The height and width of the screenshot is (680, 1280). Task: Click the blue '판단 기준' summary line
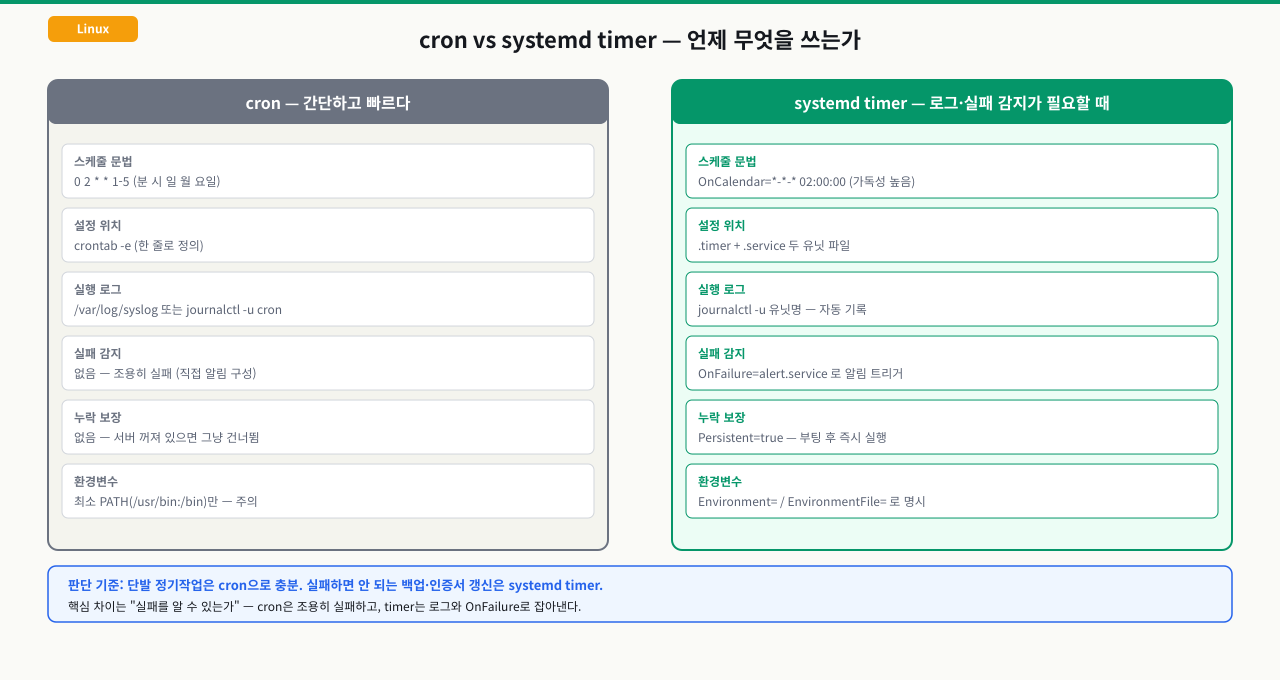335,585
